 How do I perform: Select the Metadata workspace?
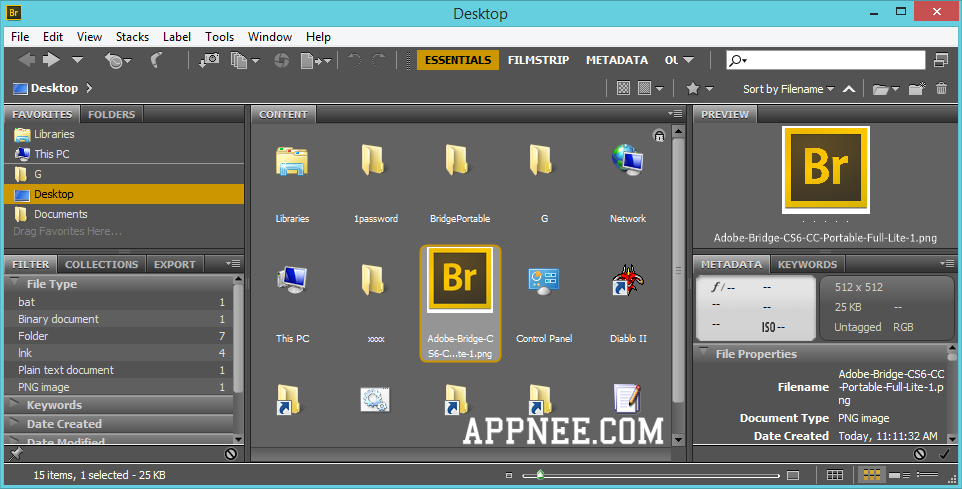[617, 60]
